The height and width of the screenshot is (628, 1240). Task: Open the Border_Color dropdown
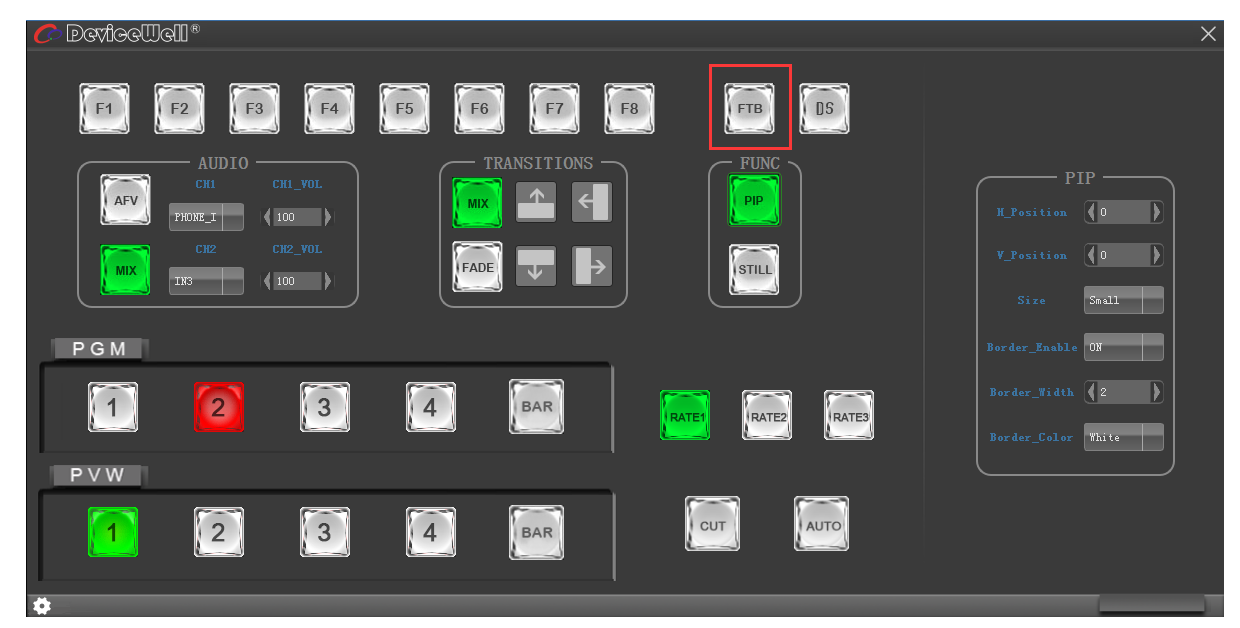[x=1124, y=437]
